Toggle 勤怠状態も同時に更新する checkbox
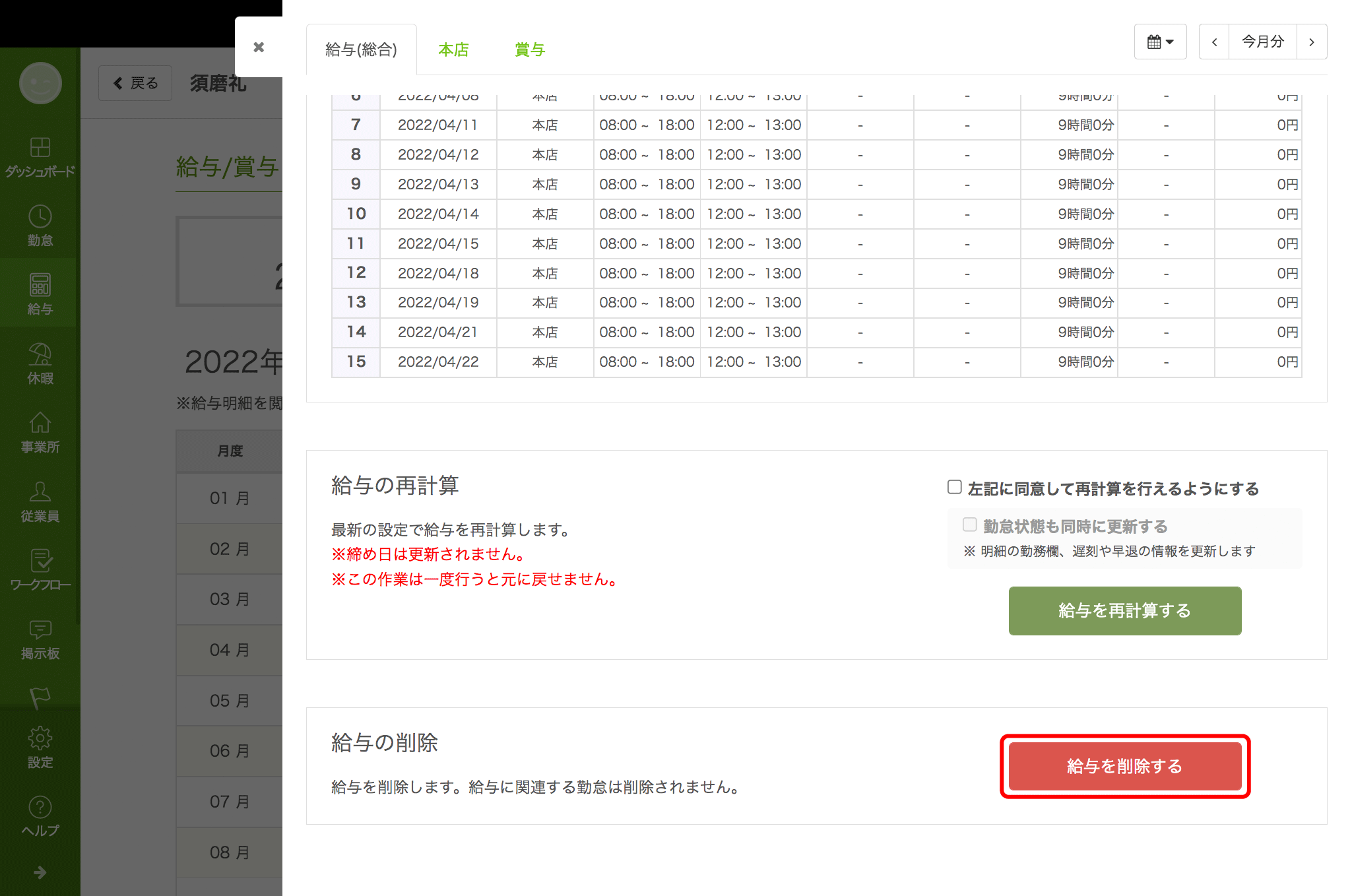This screenshot has height=896, width=1352. 969,525
